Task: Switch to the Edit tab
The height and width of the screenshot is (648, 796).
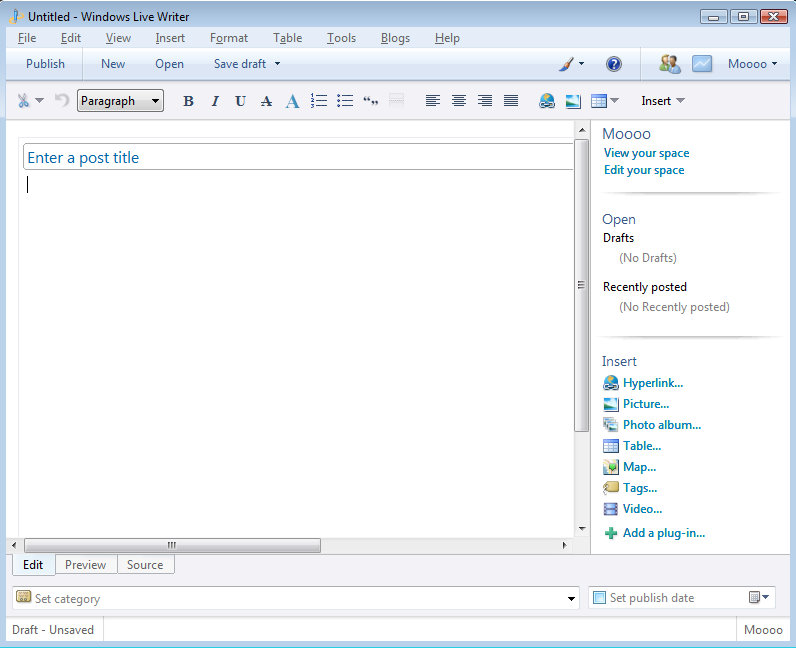Action: click(x=33, y=565)
